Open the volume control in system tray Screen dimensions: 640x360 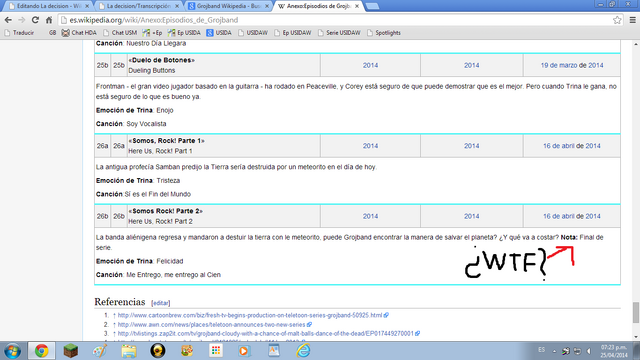(589, 351)
